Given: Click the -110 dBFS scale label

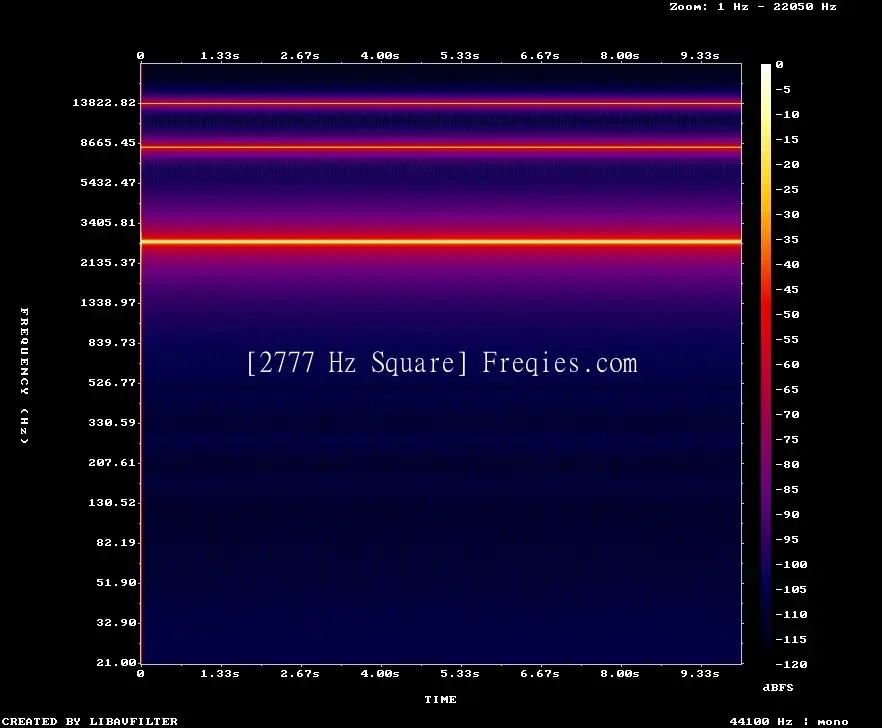Looking at the screenshot, I should tap(791, 614).
